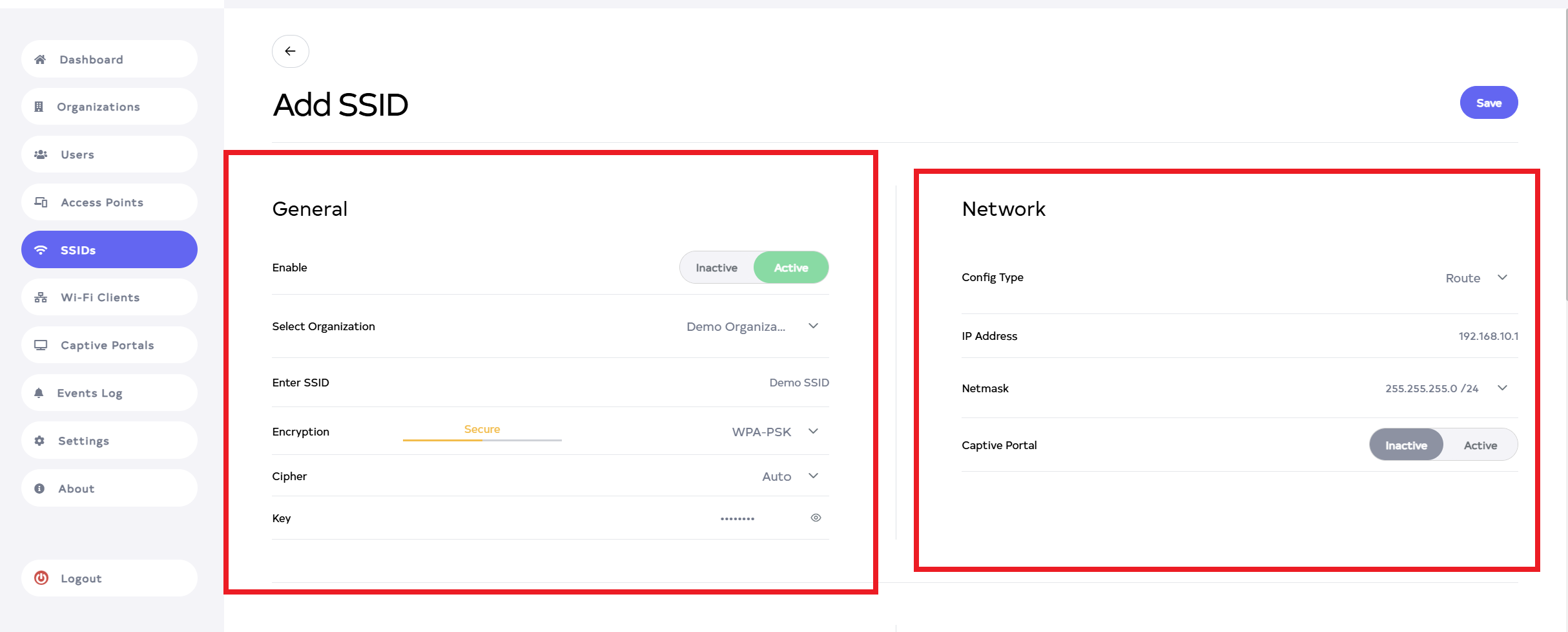Click the Users group icon
The image size is (1568, 632).
tap(41, 154)
